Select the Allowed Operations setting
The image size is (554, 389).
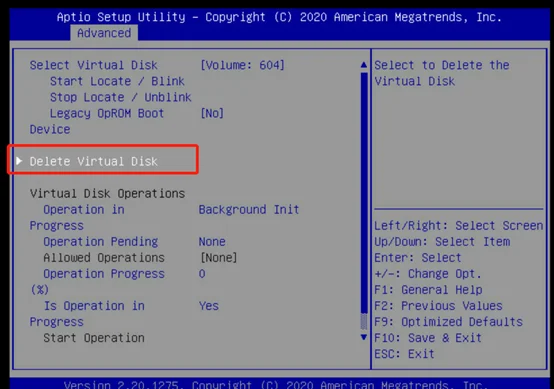coord(104,258)
